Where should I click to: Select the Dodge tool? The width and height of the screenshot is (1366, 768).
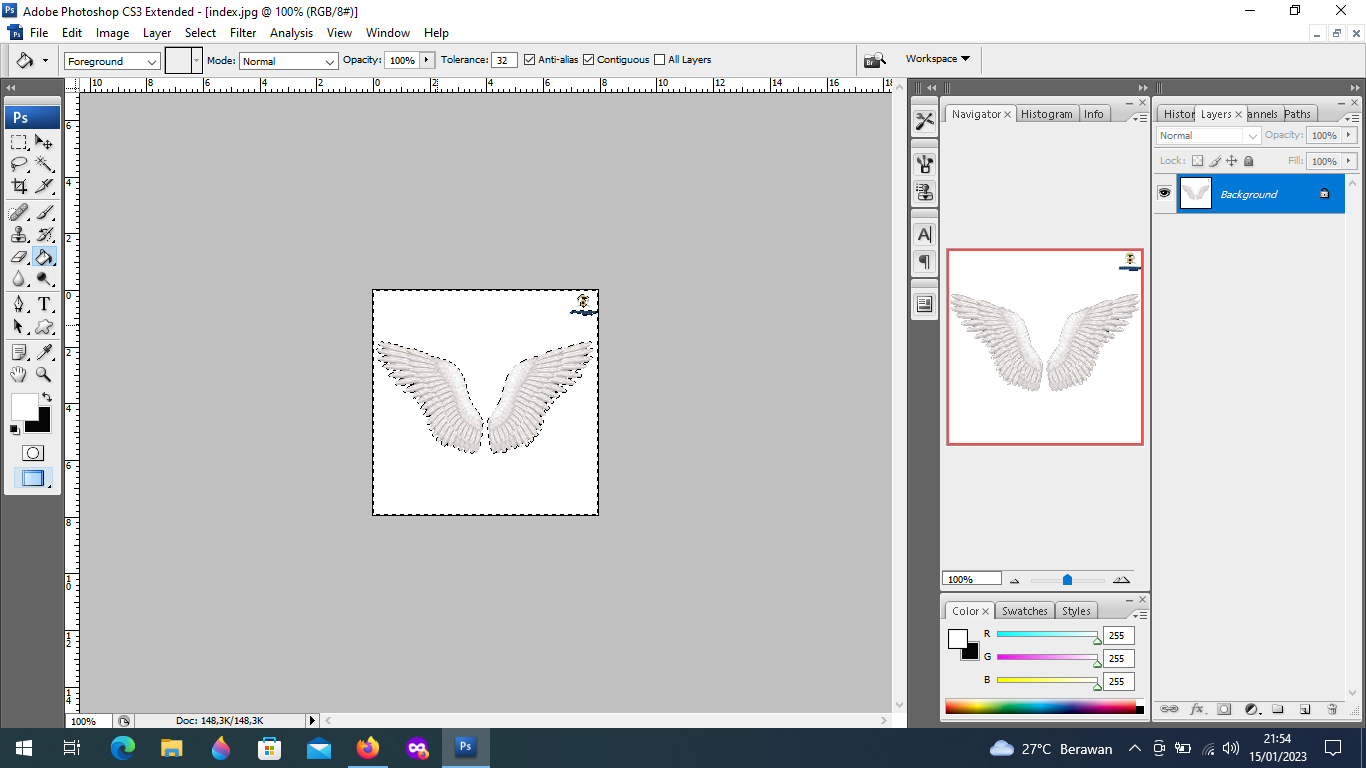coord(44,279)
